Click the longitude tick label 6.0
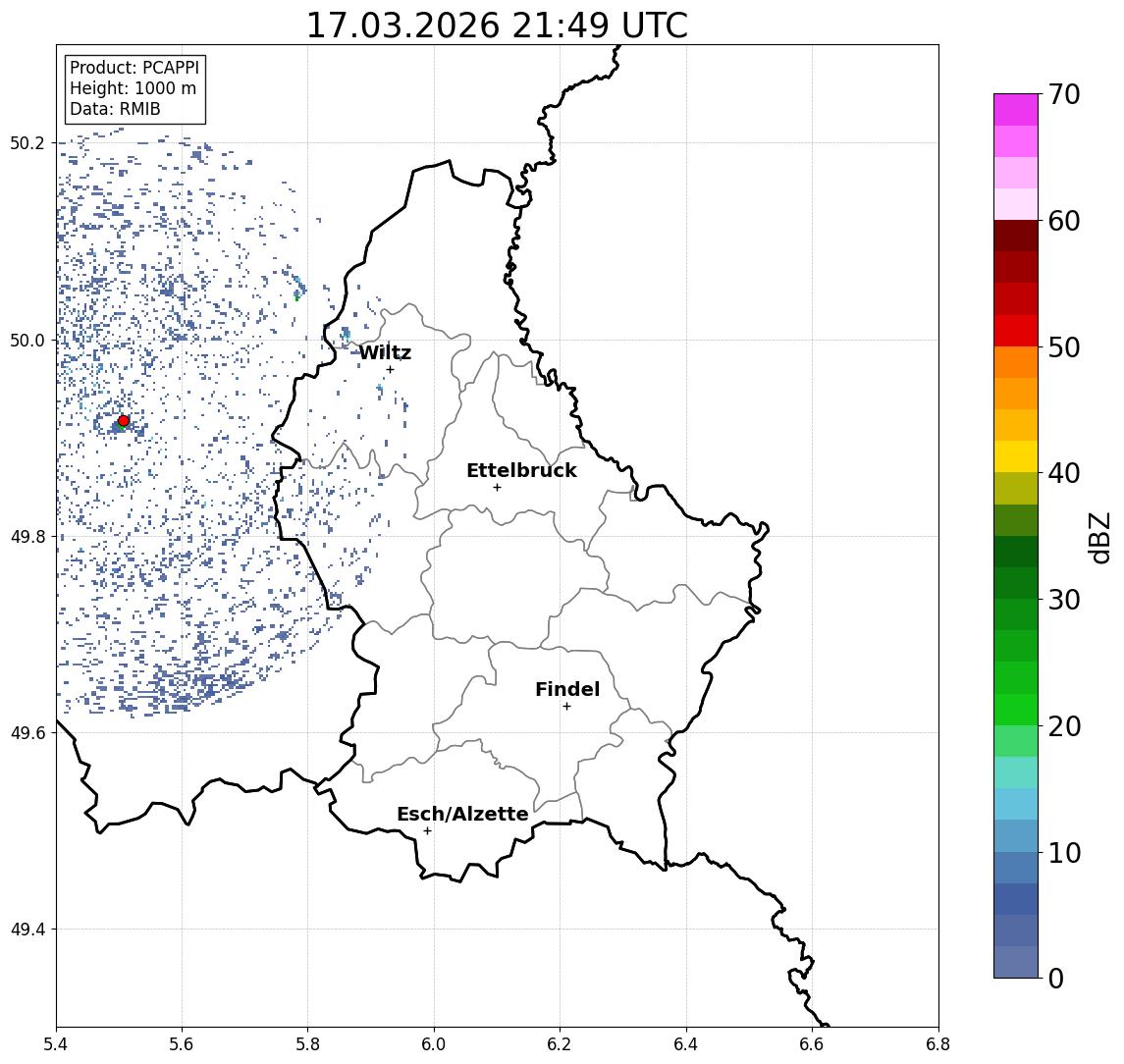Viewport: 1124px width, 1064px height. pyautogui.click(x=435, y=1044)
